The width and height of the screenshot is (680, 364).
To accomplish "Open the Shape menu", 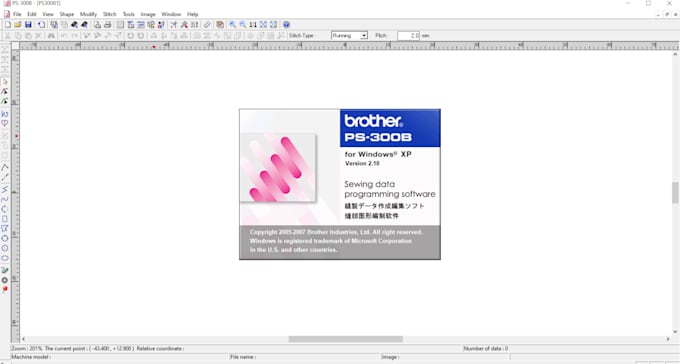I will pos(66,14).
